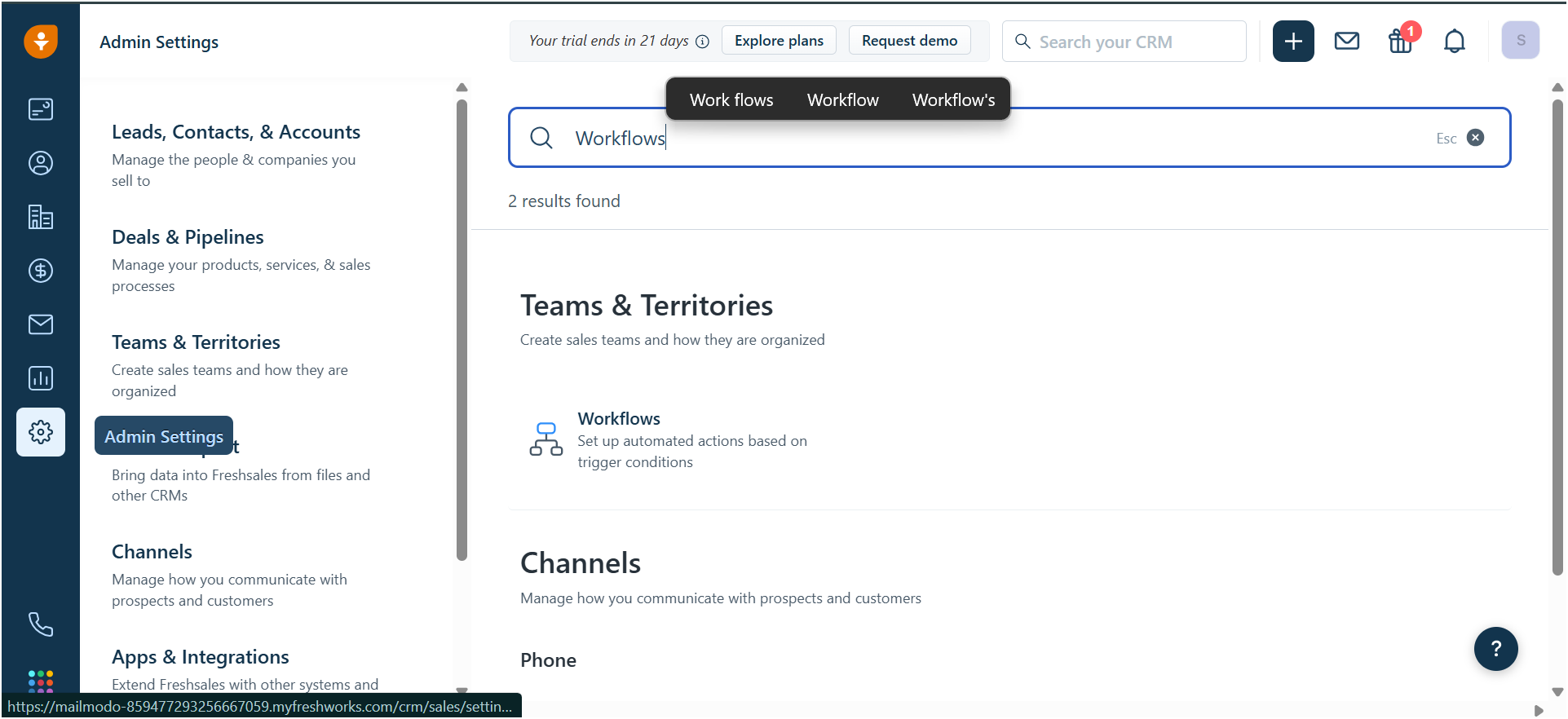Open Admin Settings gear icon
The height and width of the screenshot is (719, 1568).
[x=41, y=432]
